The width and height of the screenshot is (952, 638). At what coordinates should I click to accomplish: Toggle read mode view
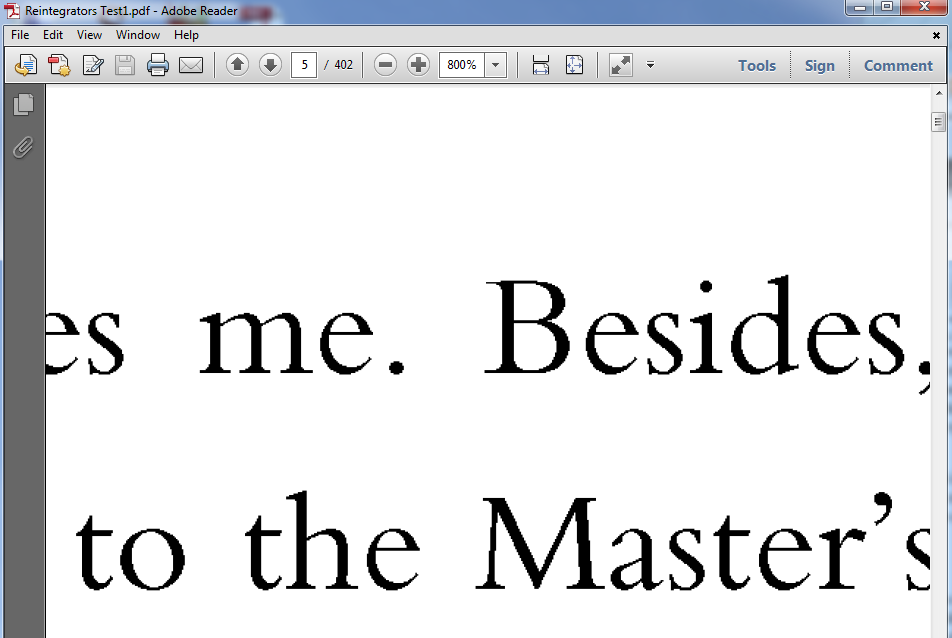(621, 66)
